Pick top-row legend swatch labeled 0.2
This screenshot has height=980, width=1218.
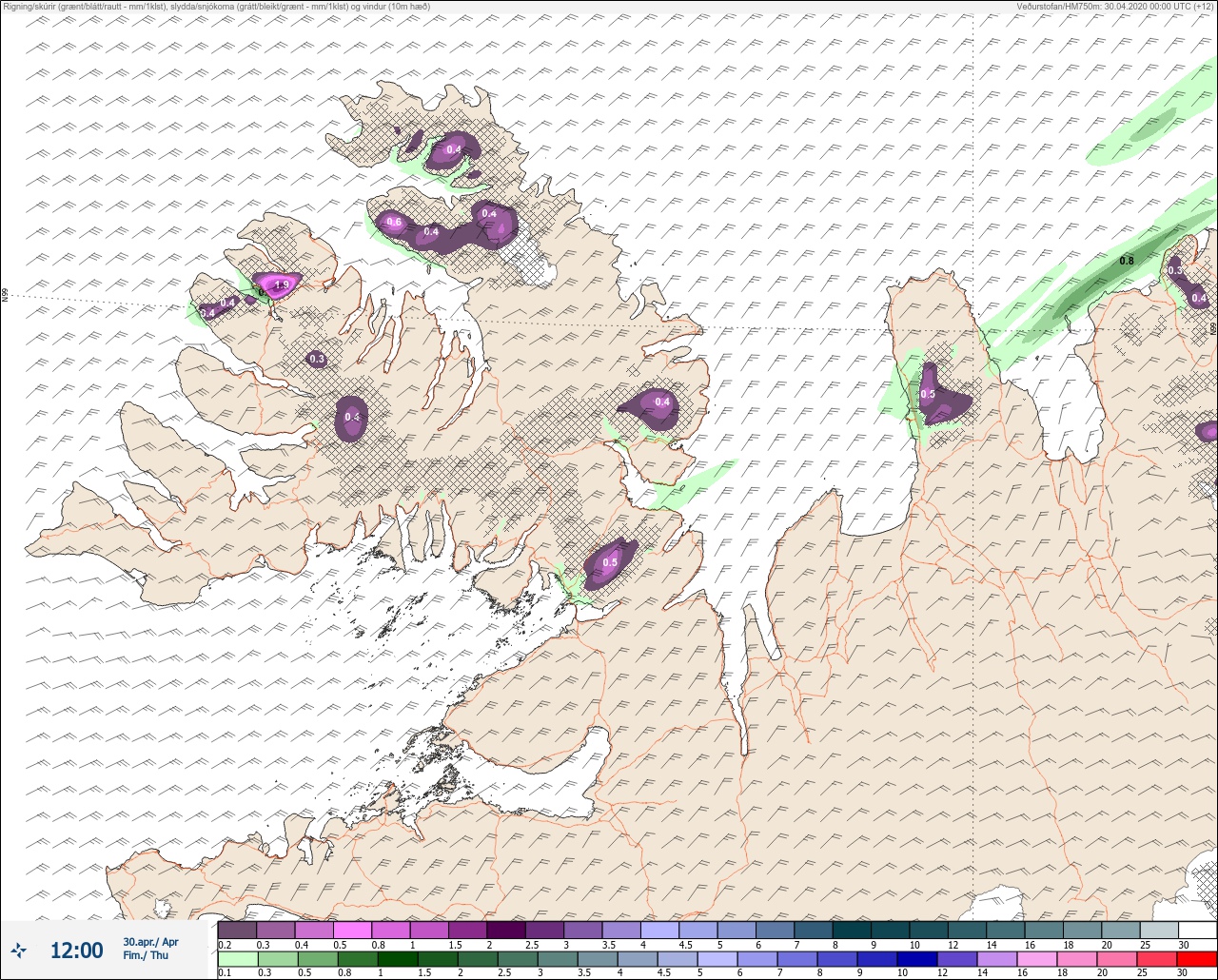coord(237,930)
